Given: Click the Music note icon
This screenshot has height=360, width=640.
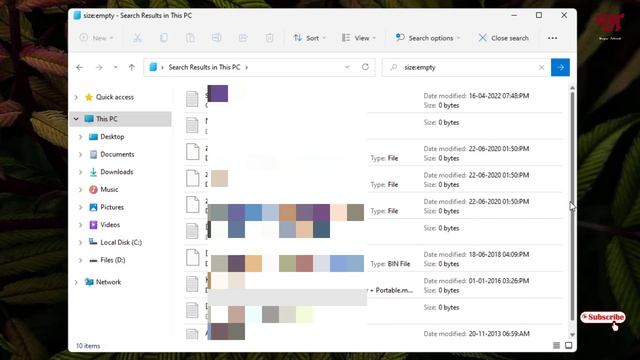Looking at the screenshot, I should coord(93,189).
